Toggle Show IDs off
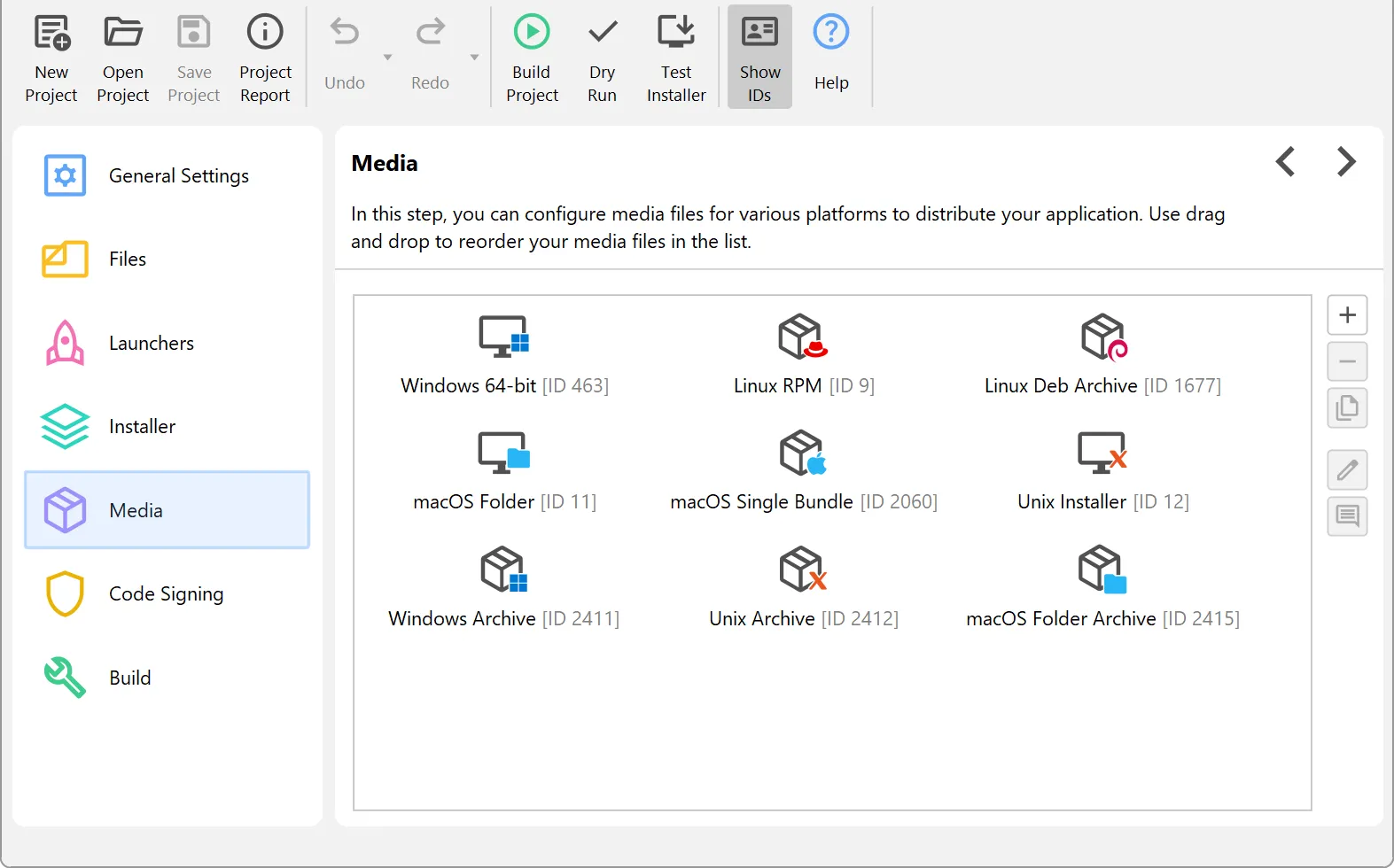 759,58
